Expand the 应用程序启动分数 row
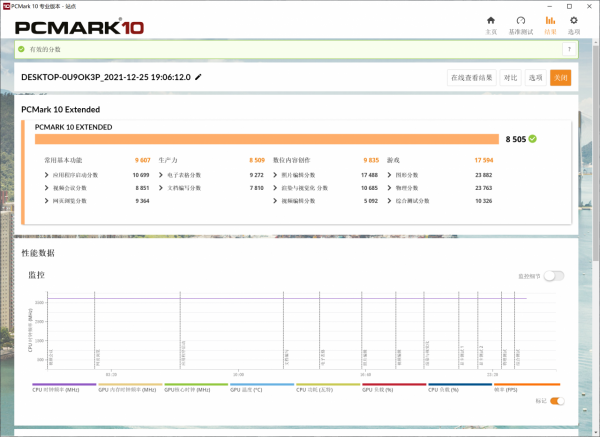The image size is (600, 437). click(x=47, y=174)
